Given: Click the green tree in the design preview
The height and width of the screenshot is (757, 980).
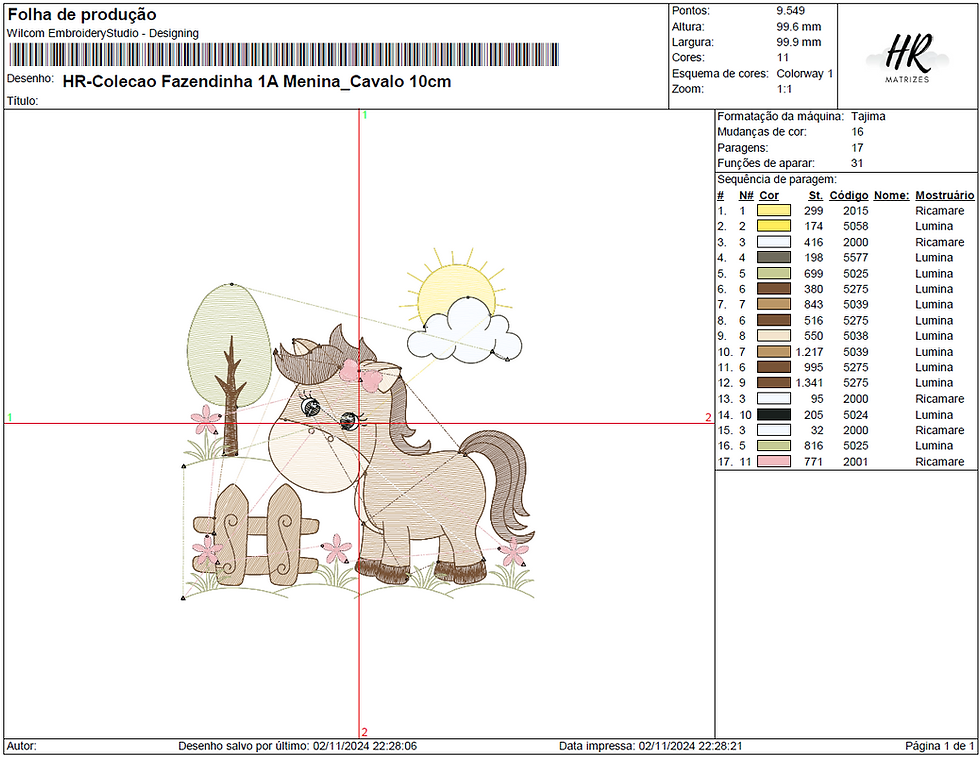Looking at the screenshot, I should point(229,369).
